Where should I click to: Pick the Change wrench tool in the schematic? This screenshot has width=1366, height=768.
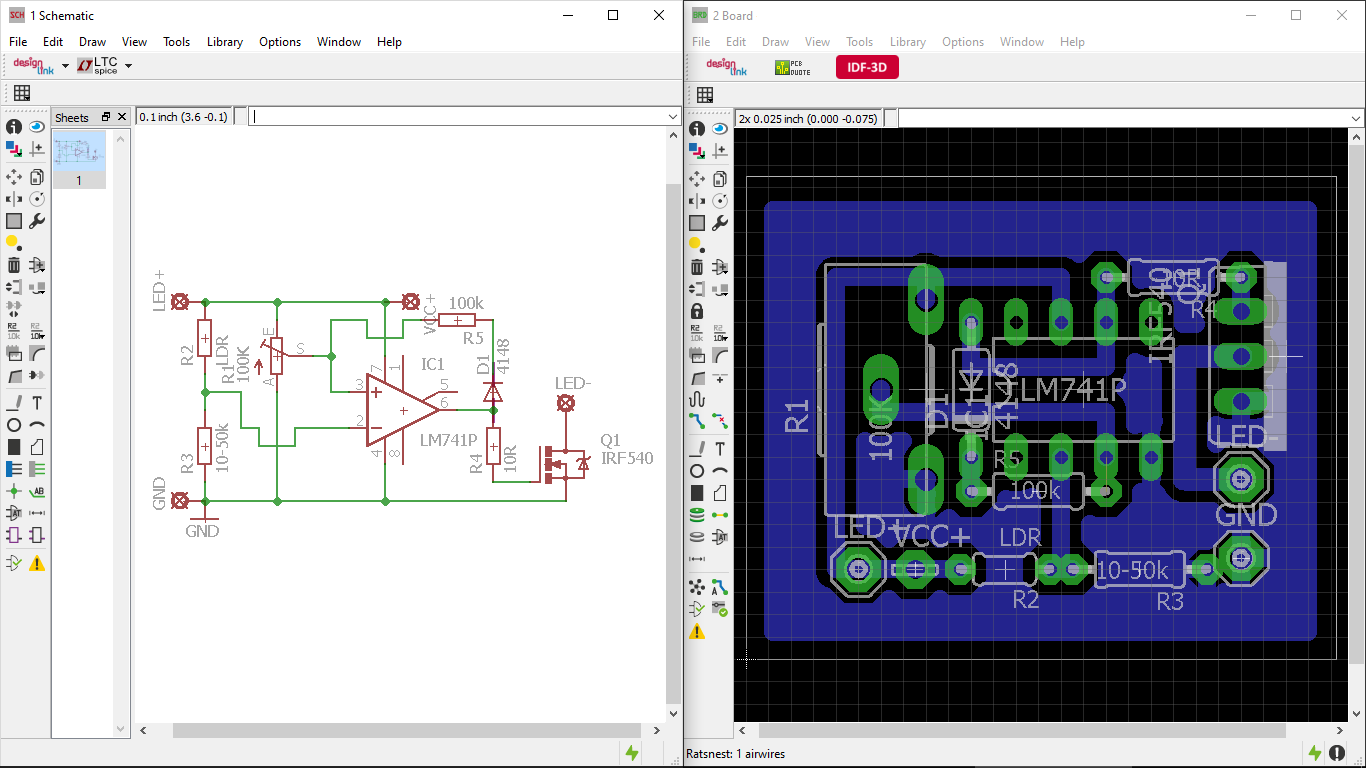(x=37, y=221)
